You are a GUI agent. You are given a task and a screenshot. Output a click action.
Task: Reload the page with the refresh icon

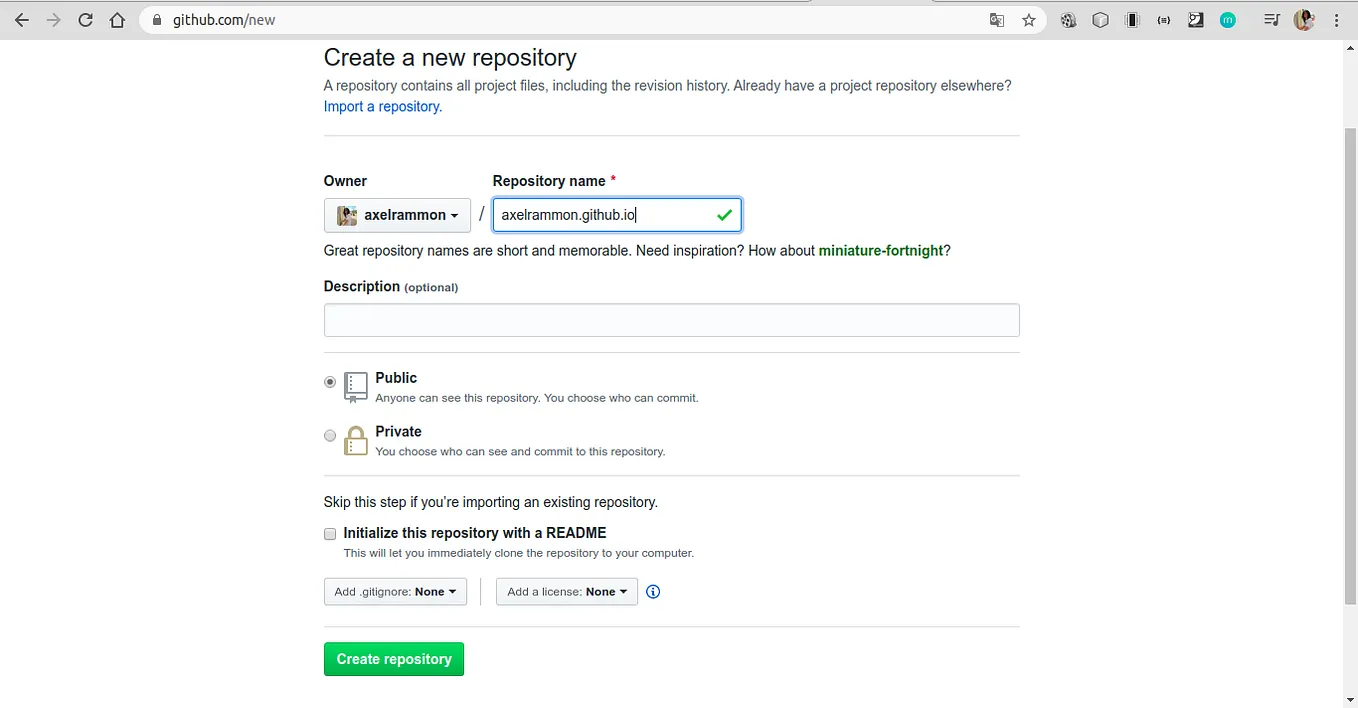click(x=86, y=20)
